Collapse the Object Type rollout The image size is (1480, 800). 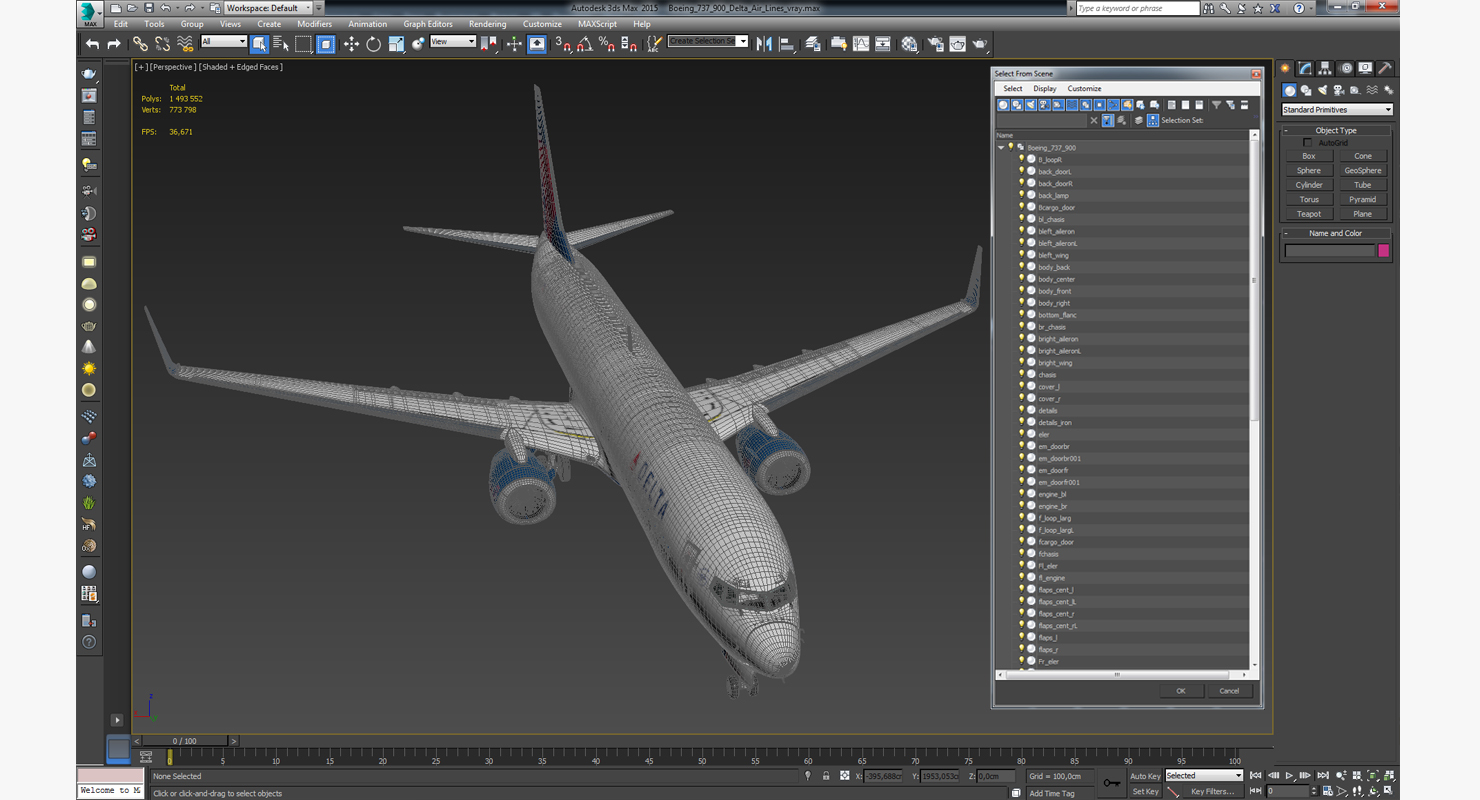pos(1336,130)
